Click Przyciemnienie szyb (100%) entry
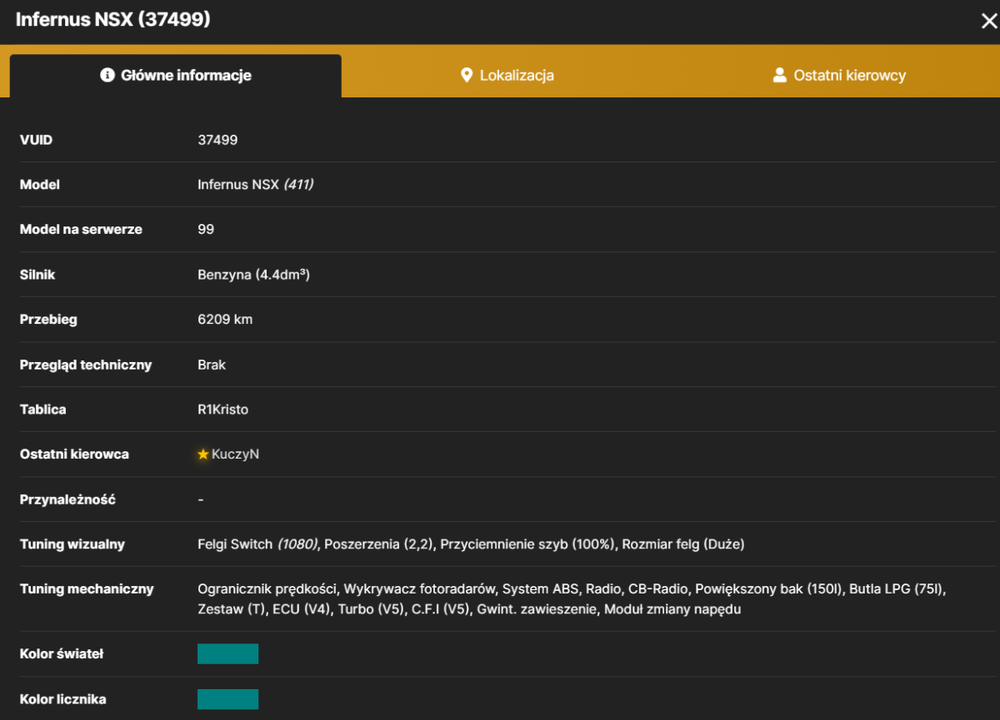The width and height of the screenshot is (1000, 720). pos(527,544)
